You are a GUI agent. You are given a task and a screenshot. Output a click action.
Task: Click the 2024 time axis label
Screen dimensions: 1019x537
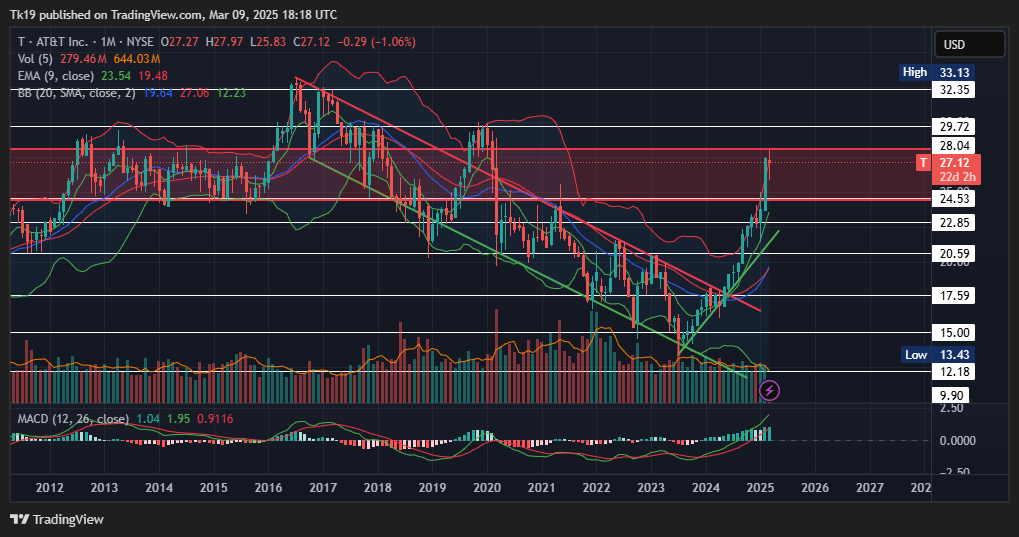(706, 488)
